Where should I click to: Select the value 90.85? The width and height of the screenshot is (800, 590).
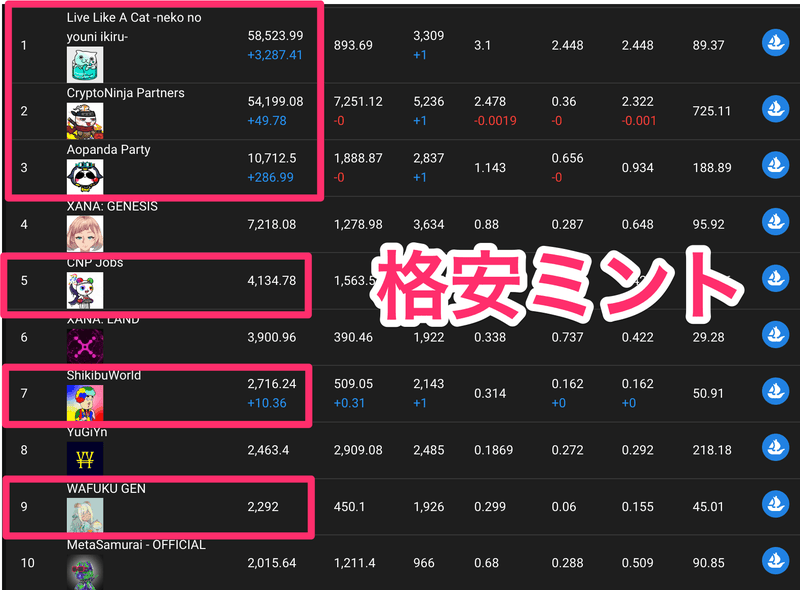(708, 563)
